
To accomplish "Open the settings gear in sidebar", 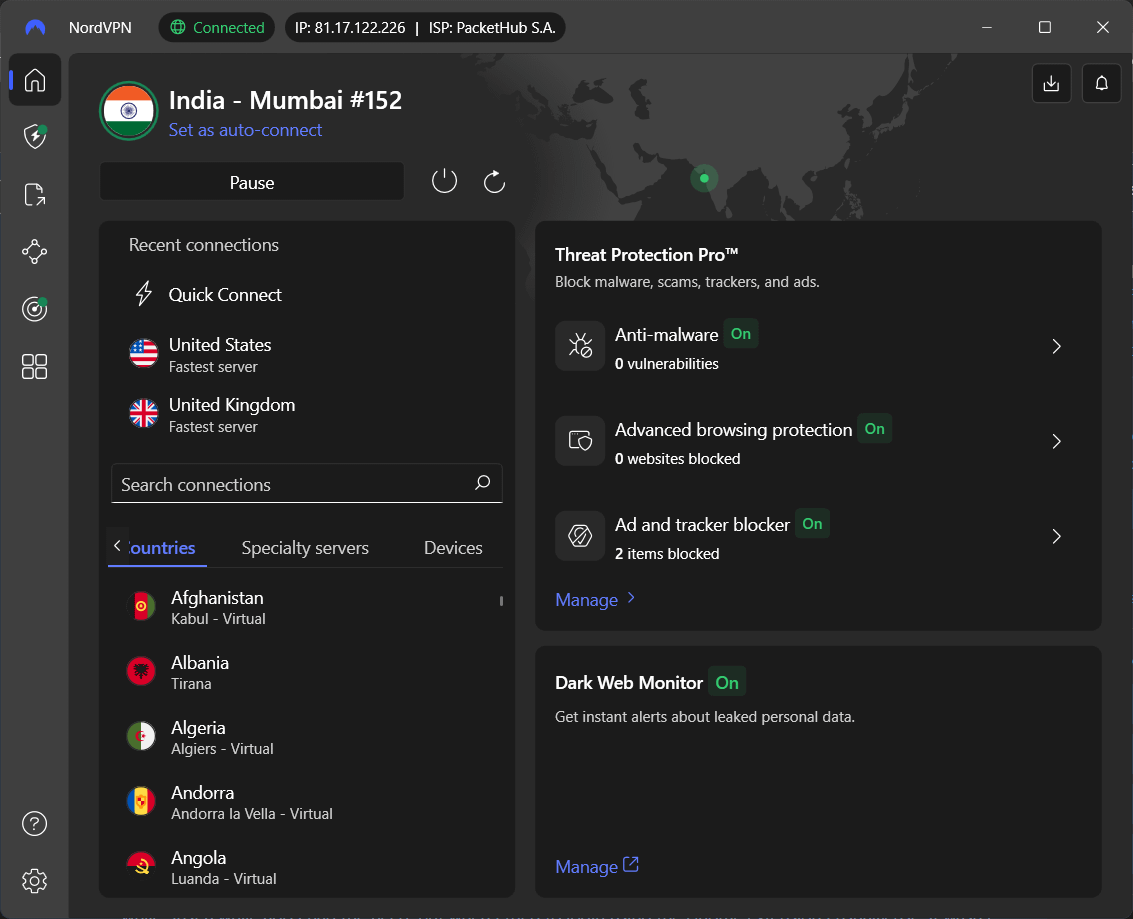I will pyautogui.click(x=35, y=881).
